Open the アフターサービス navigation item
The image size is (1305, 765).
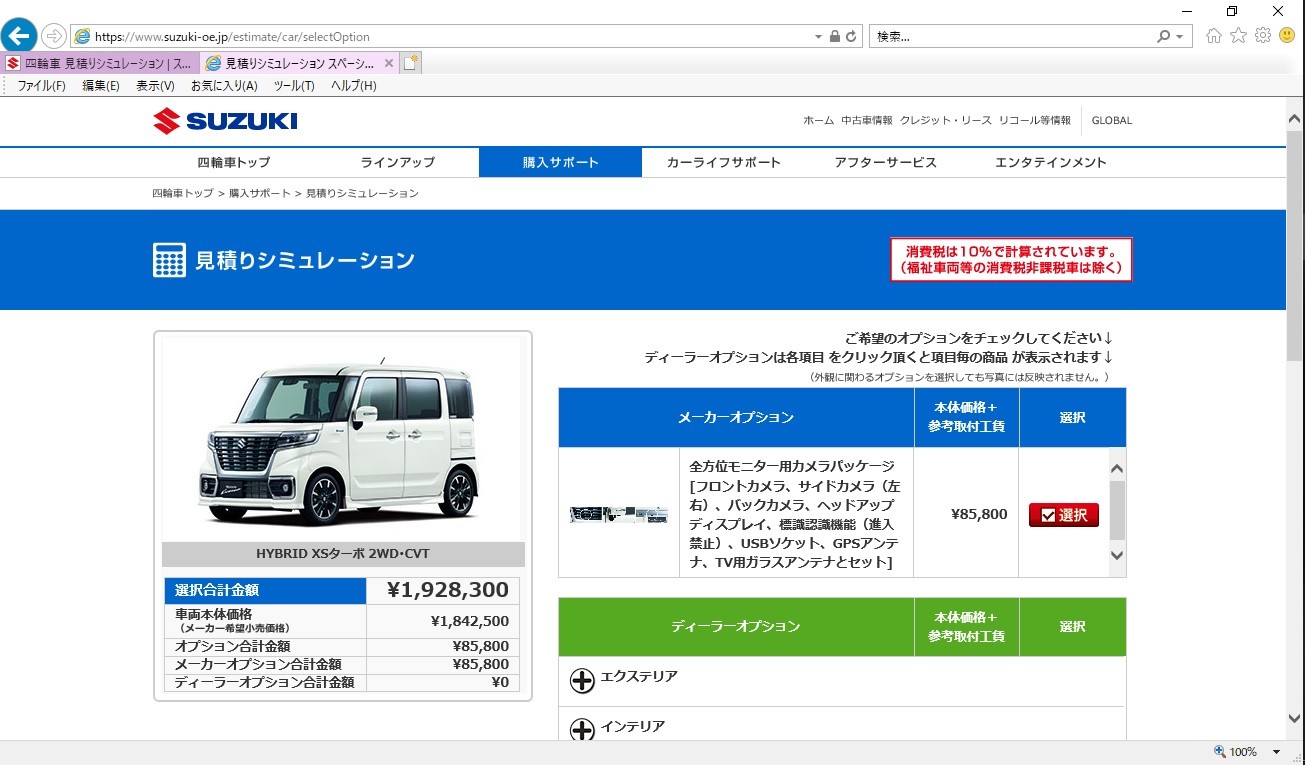click(x=885, y=162)
